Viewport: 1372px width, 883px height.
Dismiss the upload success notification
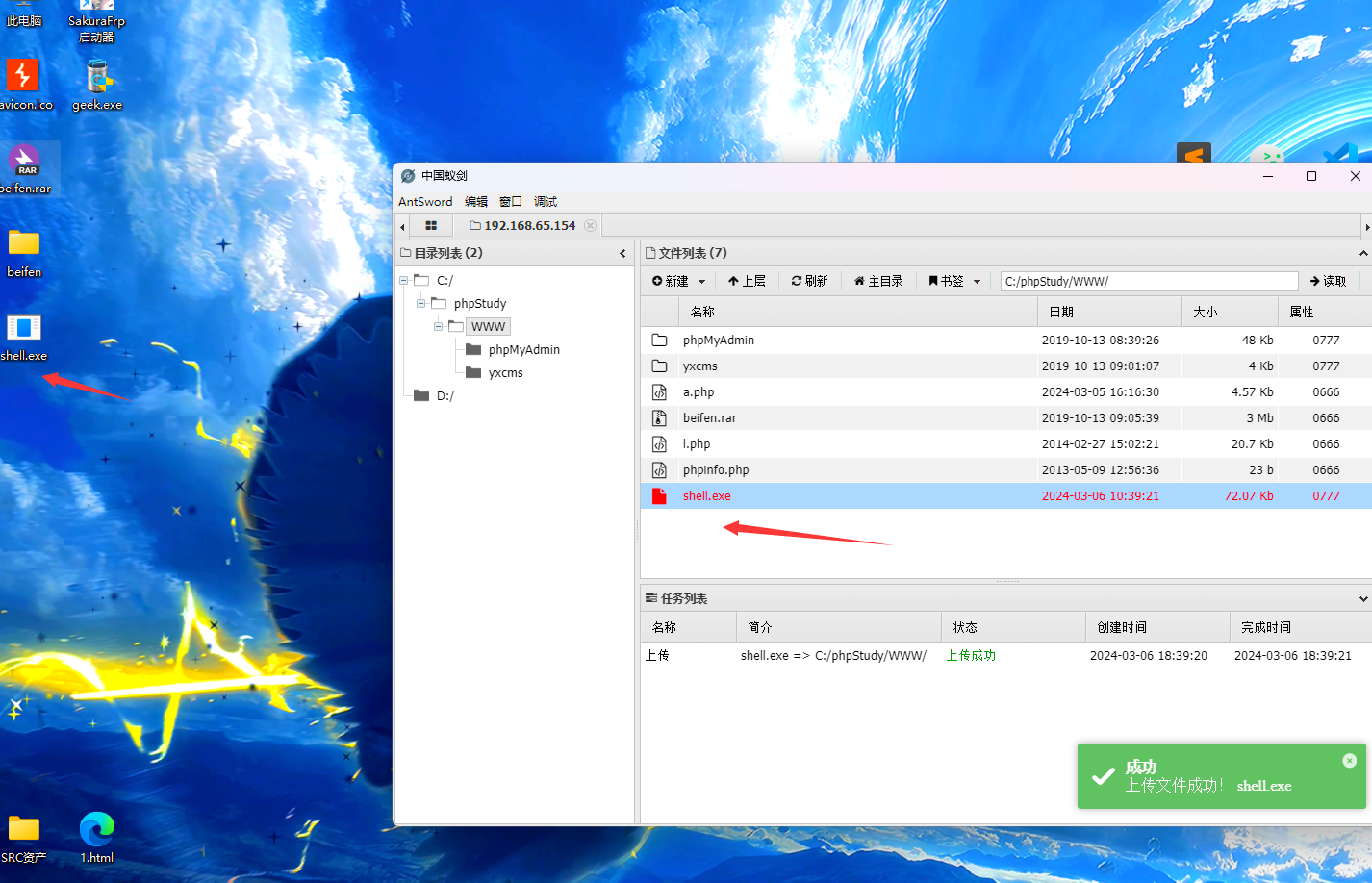(1349, 761)
